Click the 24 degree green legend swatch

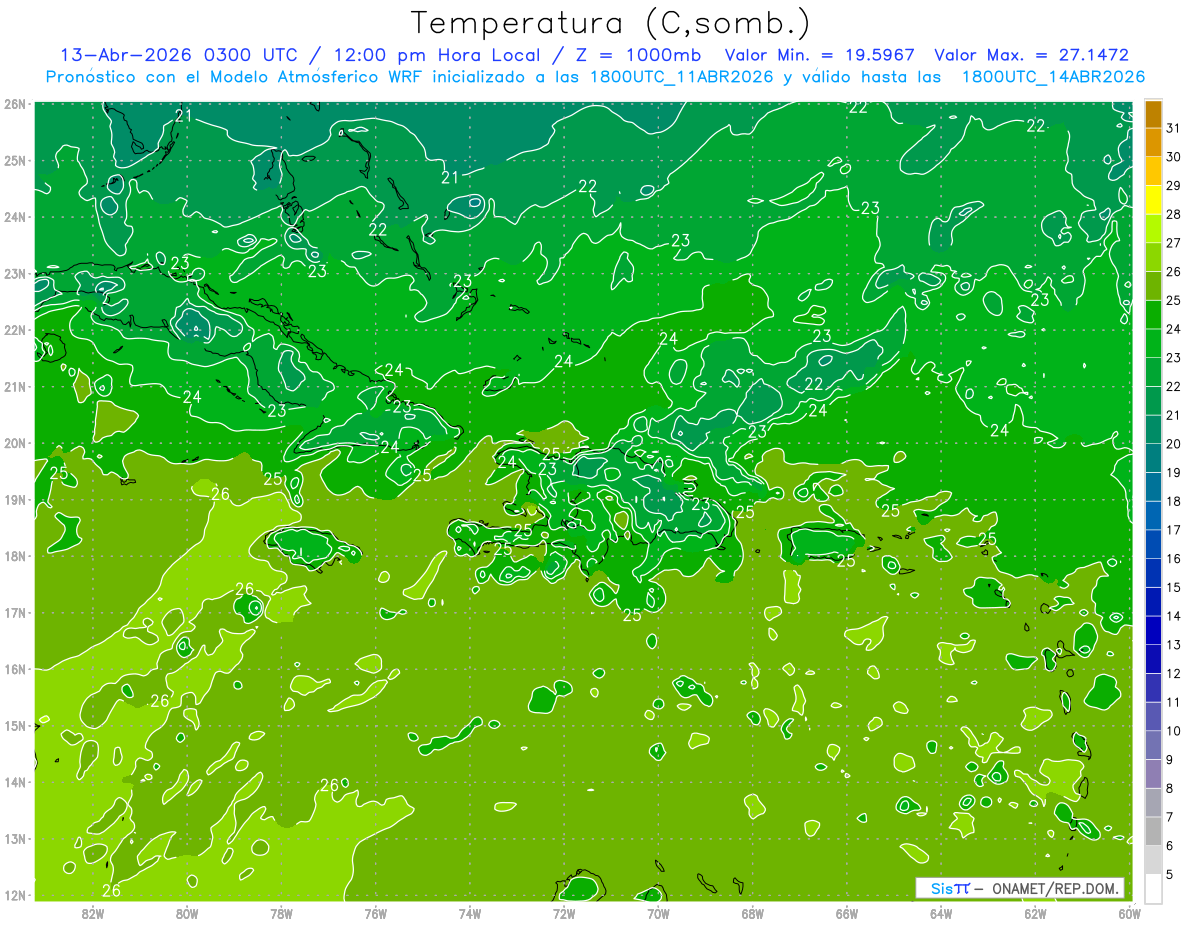1154,315
